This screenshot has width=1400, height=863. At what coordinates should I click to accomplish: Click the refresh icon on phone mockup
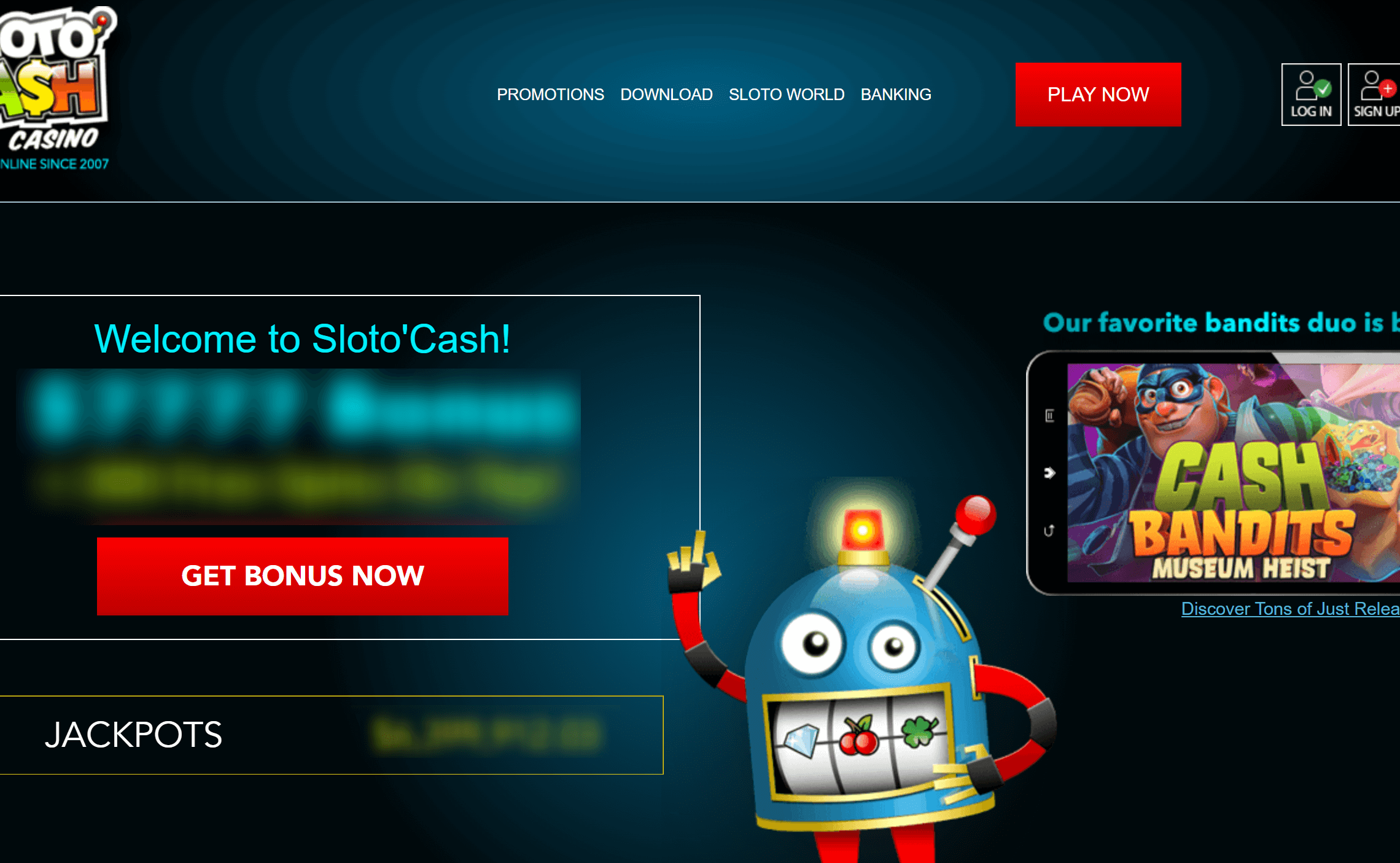pyautogui.click(x=1049, y=530)
